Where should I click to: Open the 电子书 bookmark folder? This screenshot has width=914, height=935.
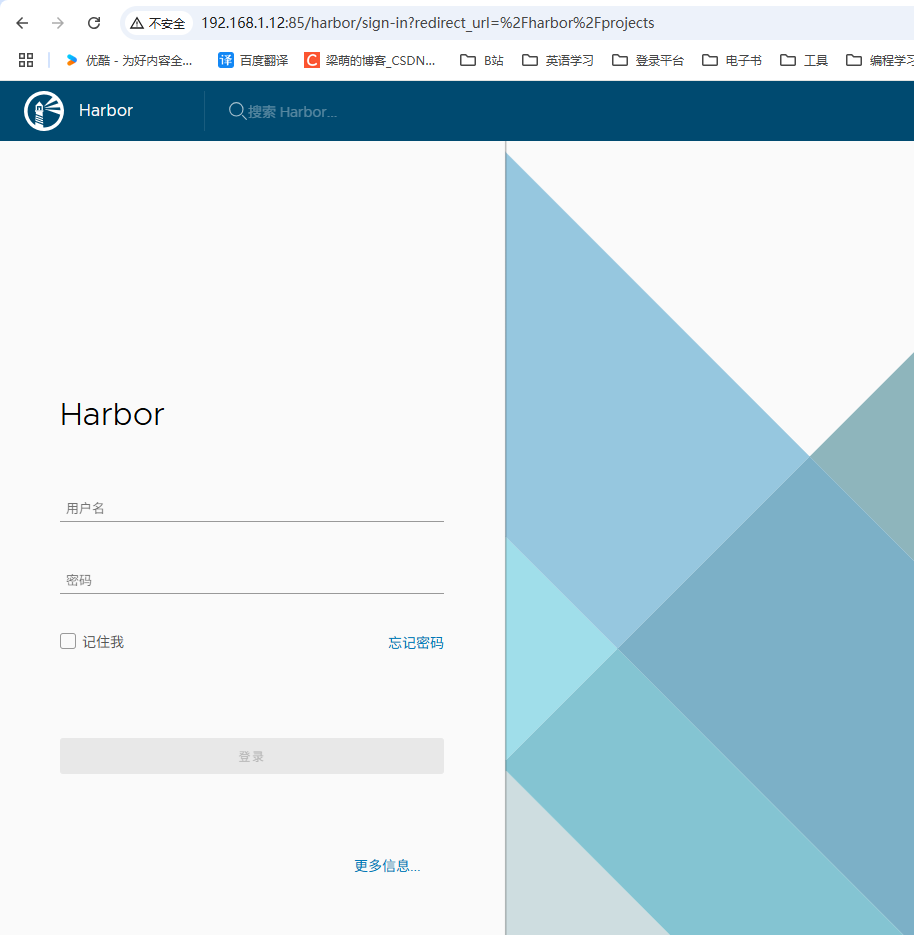pyautogui.click(x=732, y=60)
